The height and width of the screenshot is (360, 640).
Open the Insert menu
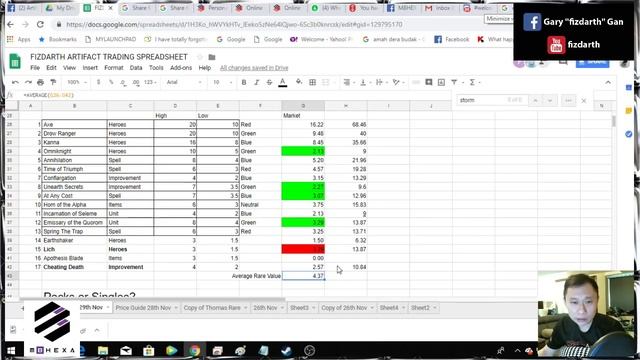coord(90,68)
